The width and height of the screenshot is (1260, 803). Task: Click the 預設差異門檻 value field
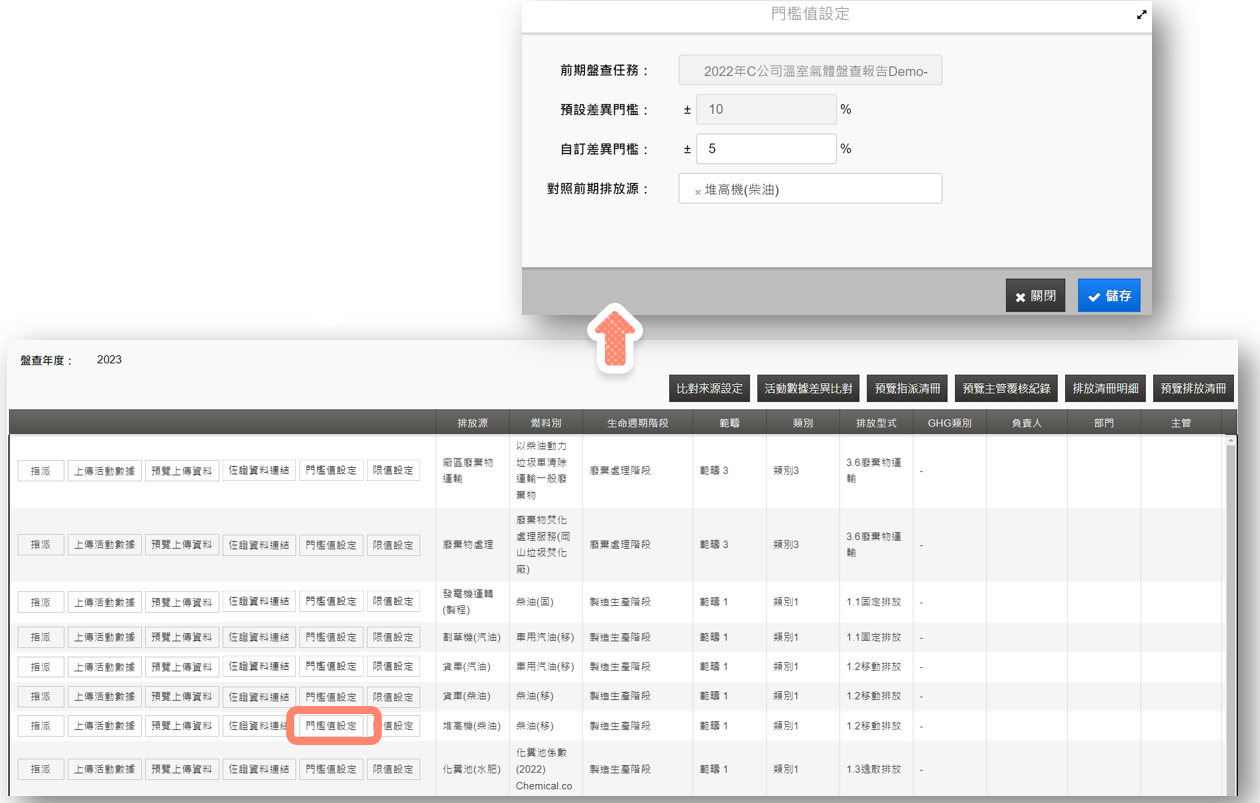(766, 109)
